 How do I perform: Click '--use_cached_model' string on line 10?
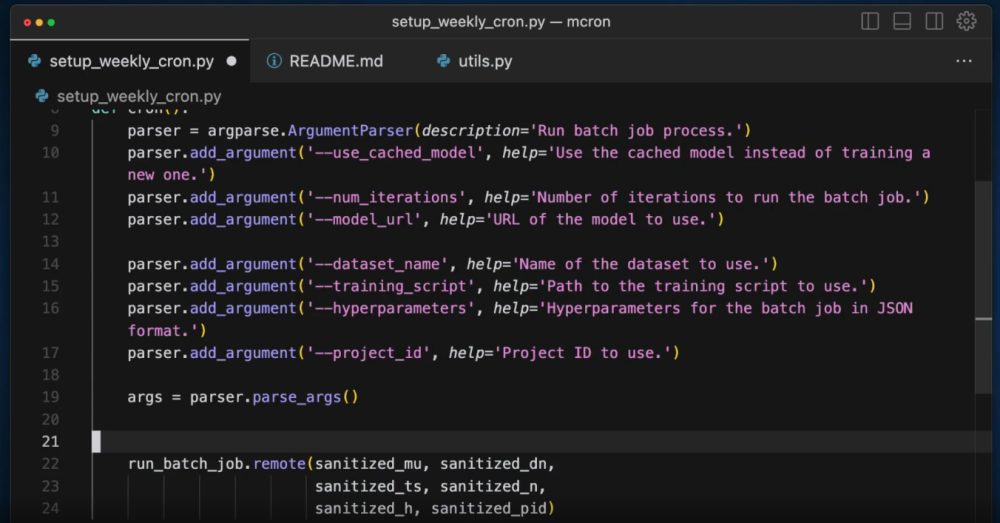pos(395,153)
